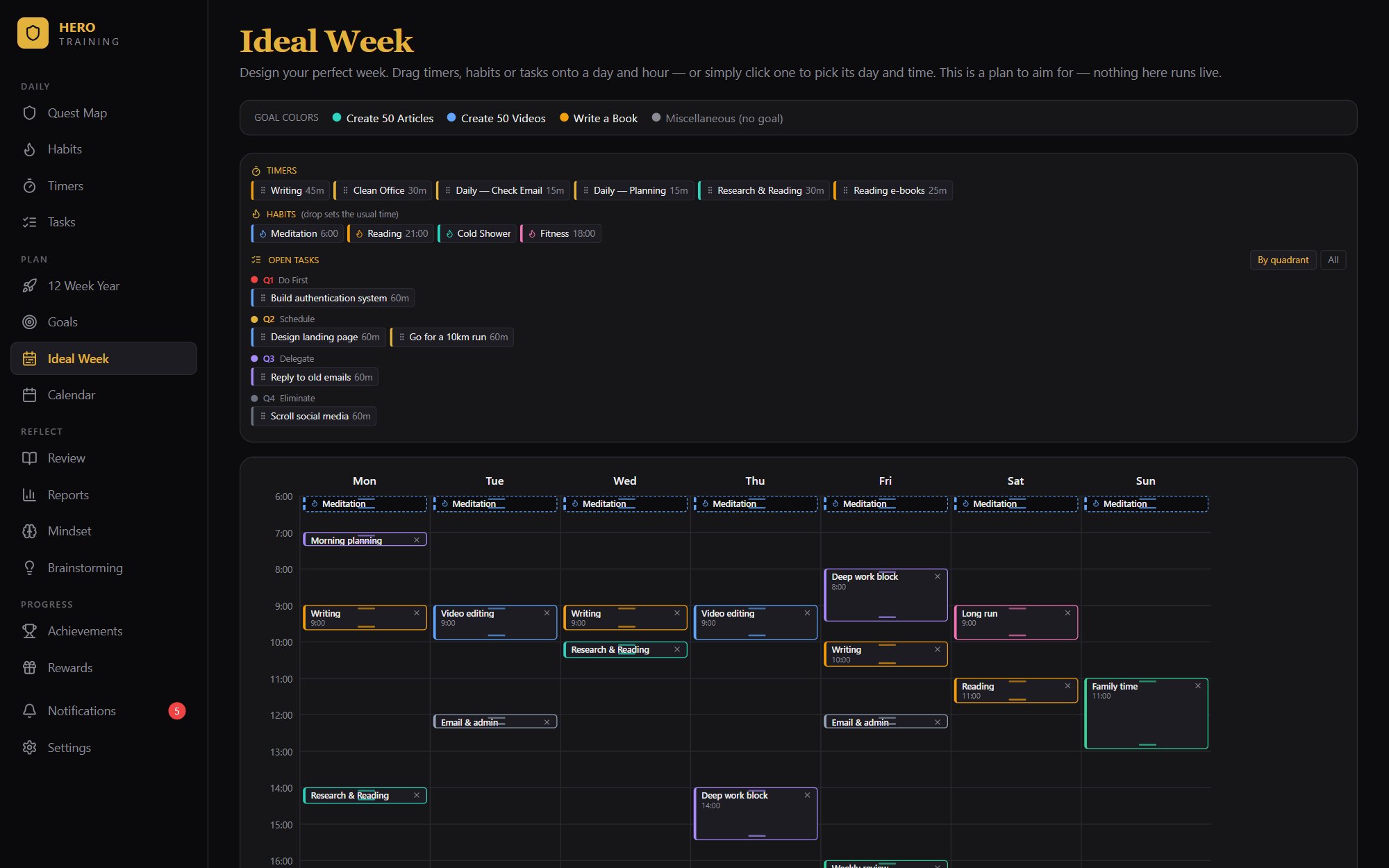Remove Tuesday's Email & admin block
1389x868 pixels.
coord(547,722)
